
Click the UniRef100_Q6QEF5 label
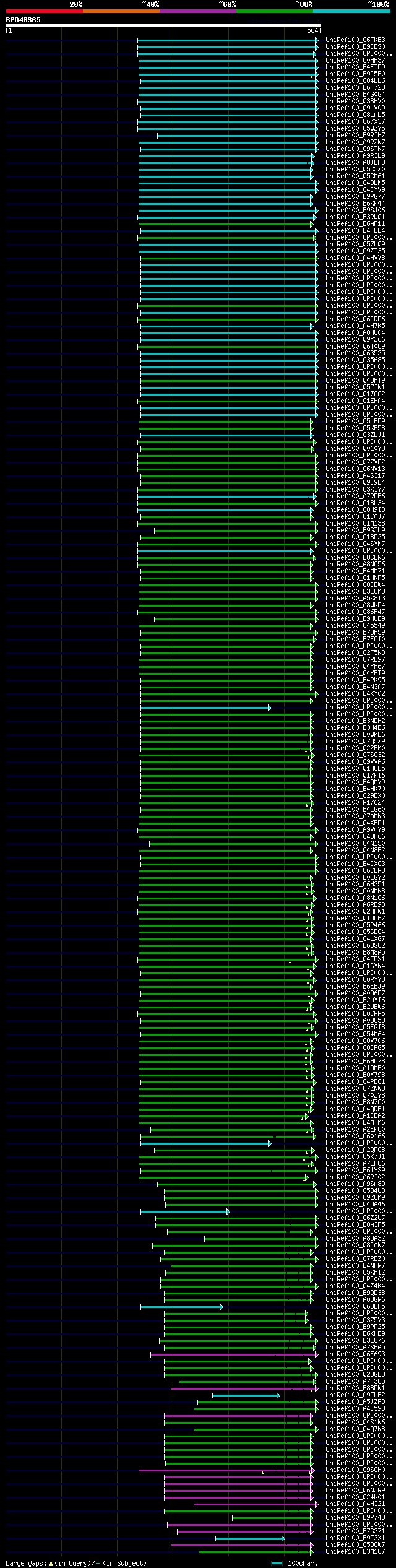tap(355, 1307)
